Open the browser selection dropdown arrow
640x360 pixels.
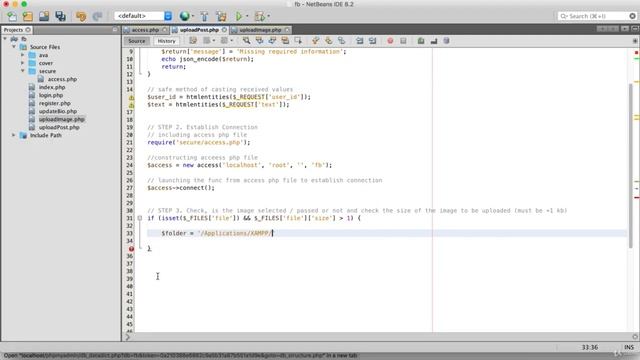193,16
